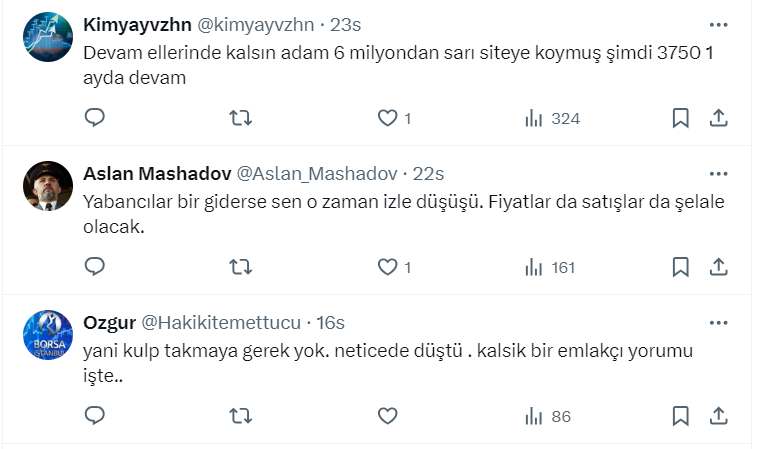Image resolution: width=761 pixels, height=449 pixels.
Task: Bookmark Aslan Mashadov's tweet
Action: pos(680,266)
